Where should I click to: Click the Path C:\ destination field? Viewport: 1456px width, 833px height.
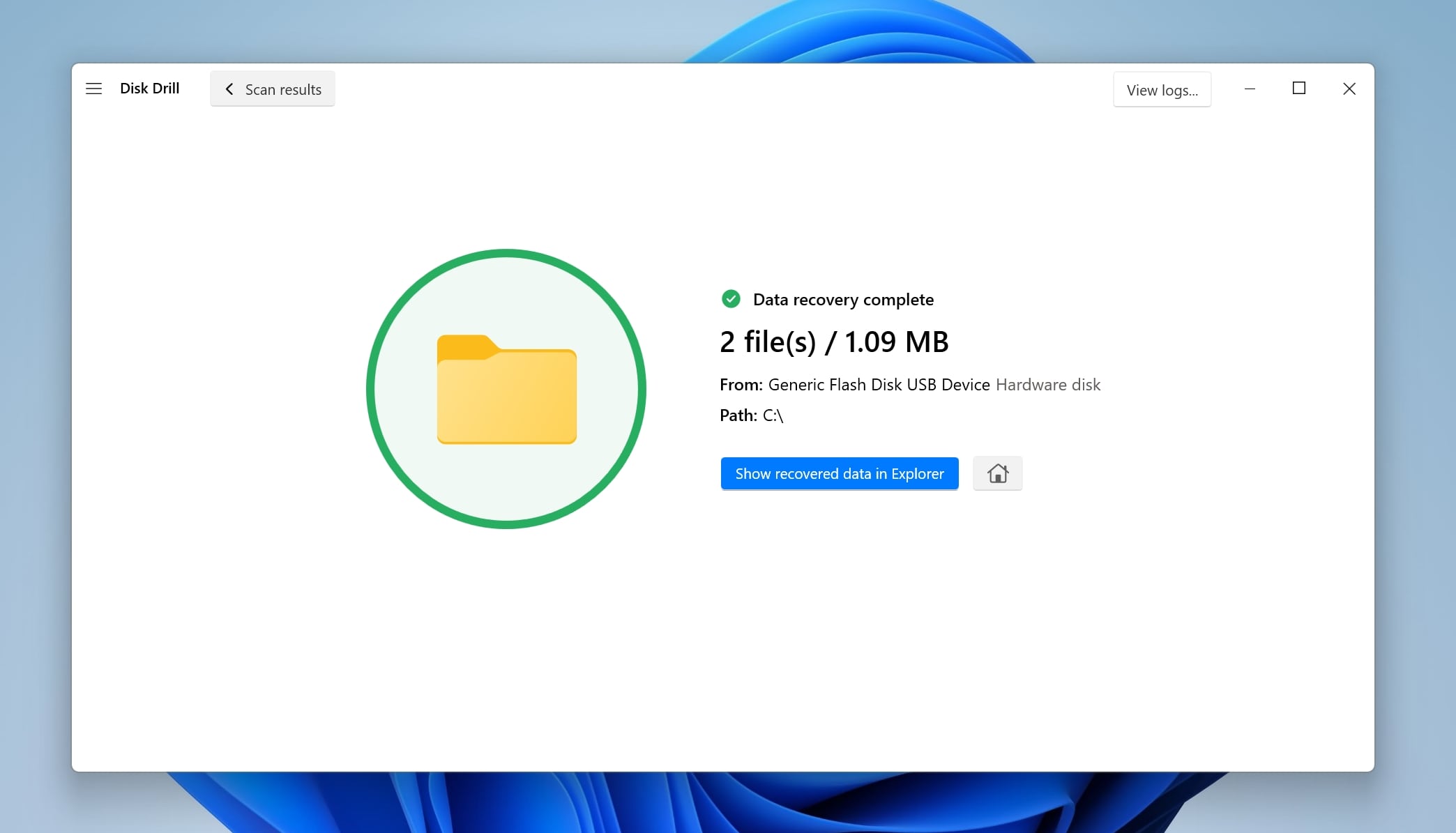[x=771, y=414]
